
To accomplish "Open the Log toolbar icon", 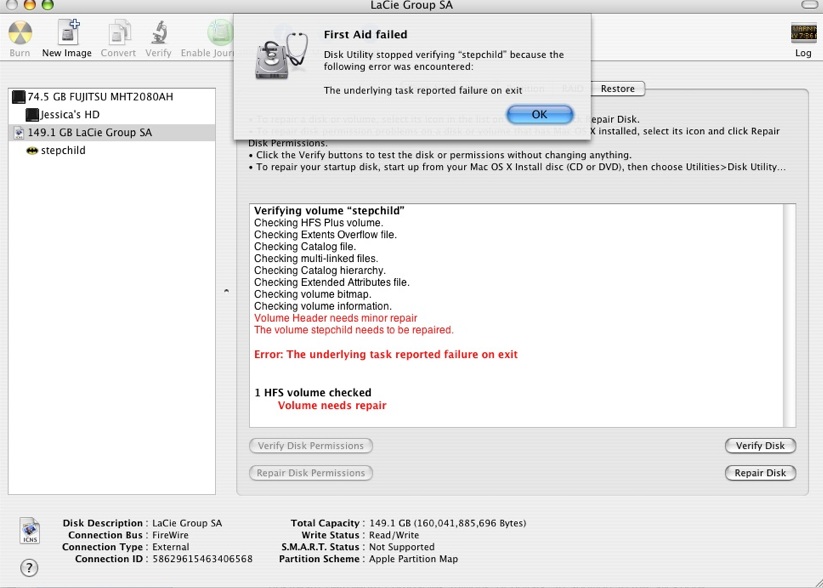I will pyautogui.click(x=804, y=33).
